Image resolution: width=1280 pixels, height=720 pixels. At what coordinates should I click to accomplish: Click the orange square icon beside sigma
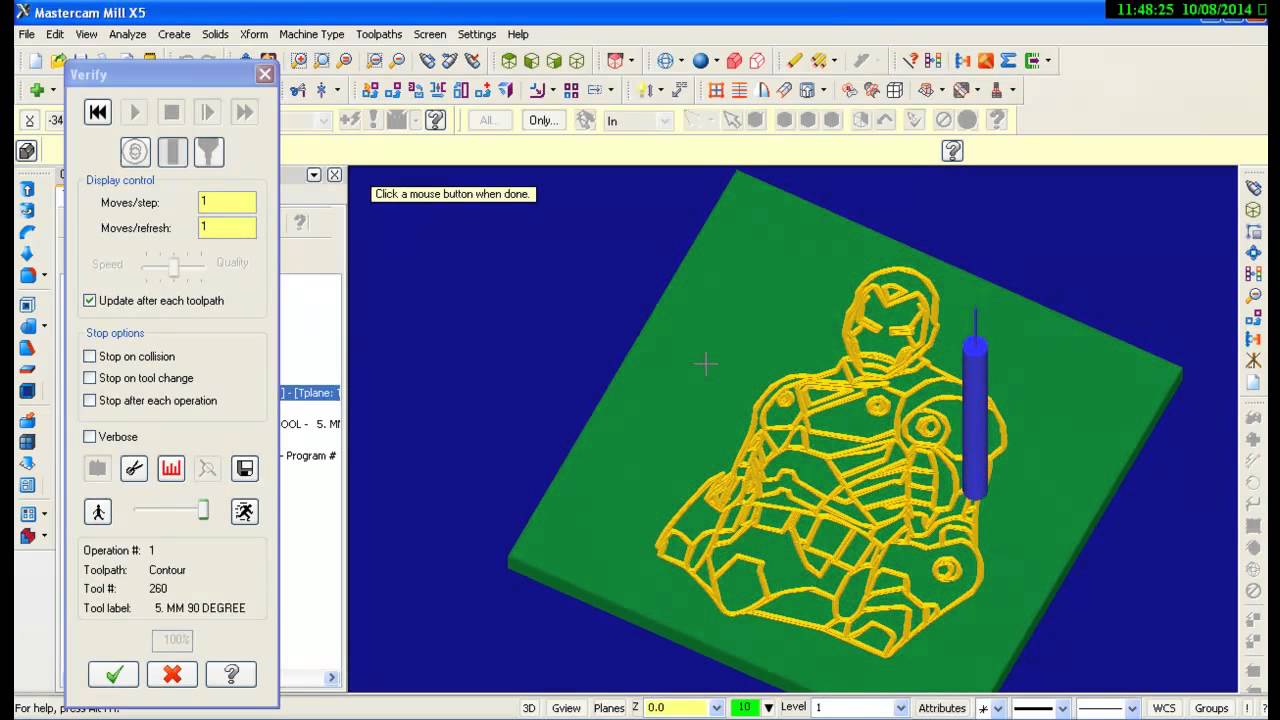pyautogui.click(x=986, y=61)
